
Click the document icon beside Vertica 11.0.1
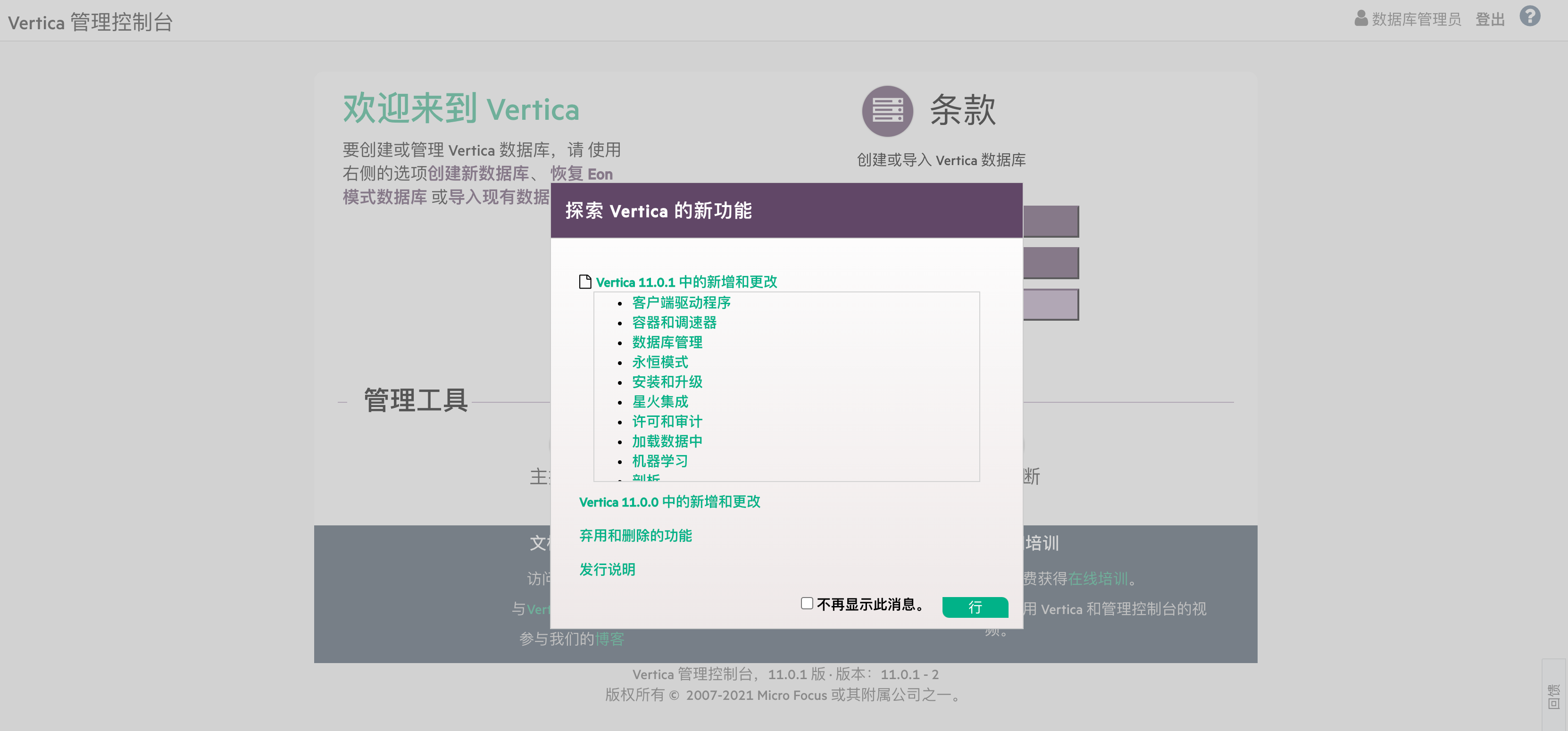point(585,282)
